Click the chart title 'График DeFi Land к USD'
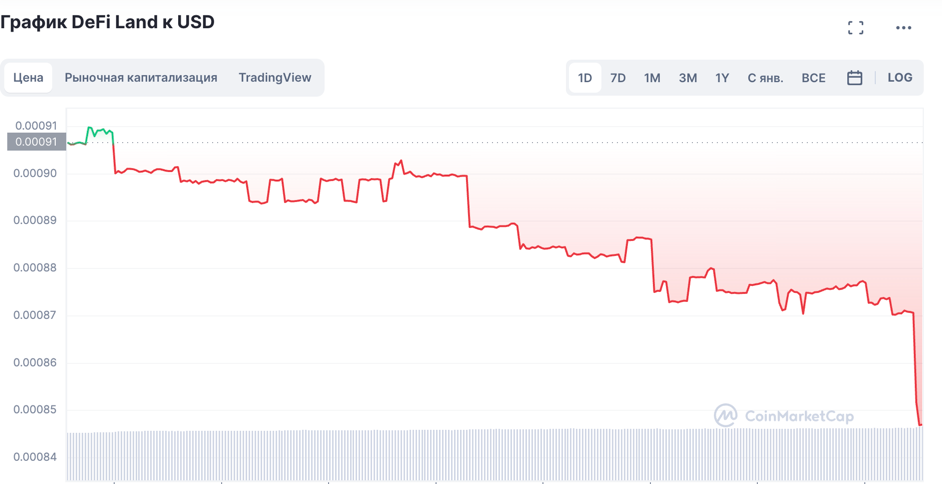The width and height of the screenshot is (942, 484). click(108, 22)
